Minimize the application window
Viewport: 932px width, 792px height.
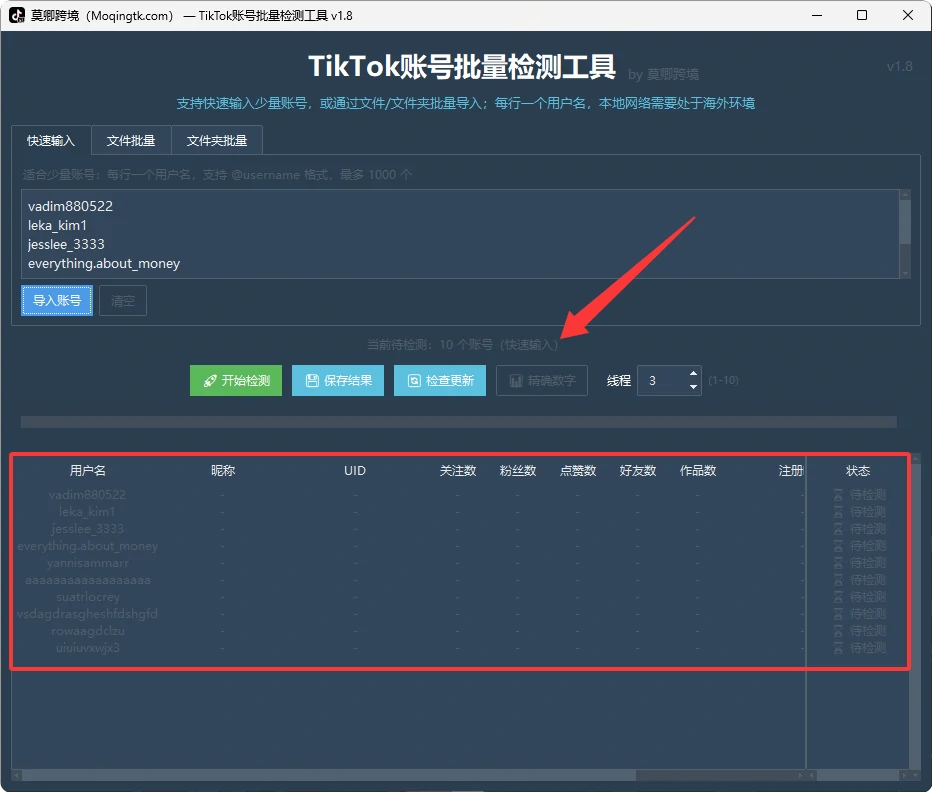pos(817,15)
